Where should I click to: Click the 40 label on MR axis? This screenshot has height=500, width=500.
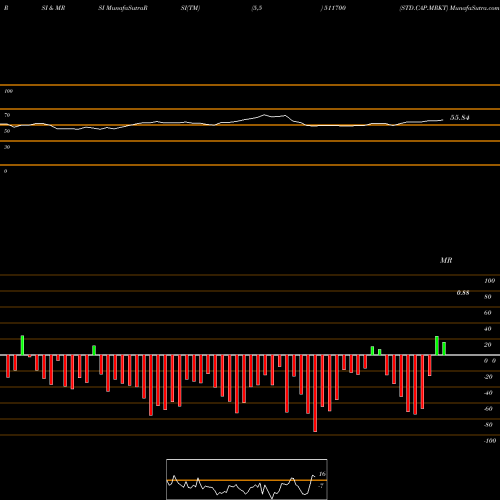tap(488, 329)
